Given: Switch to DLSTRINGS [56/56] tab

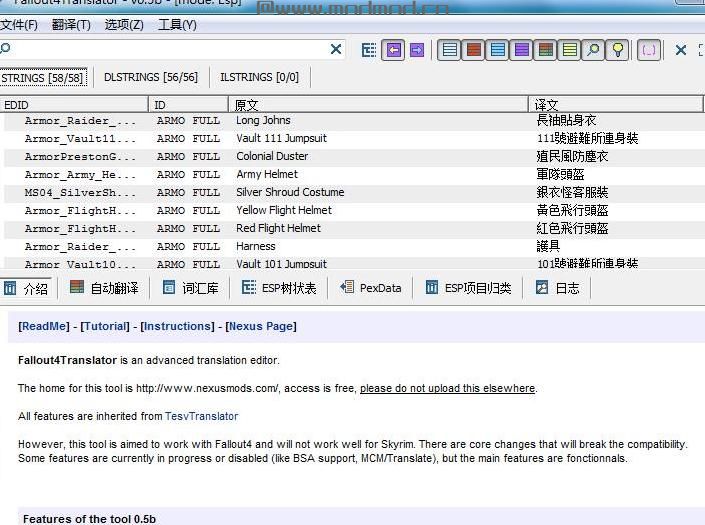Looking at the screenshot, I should (x=151, y=77).
